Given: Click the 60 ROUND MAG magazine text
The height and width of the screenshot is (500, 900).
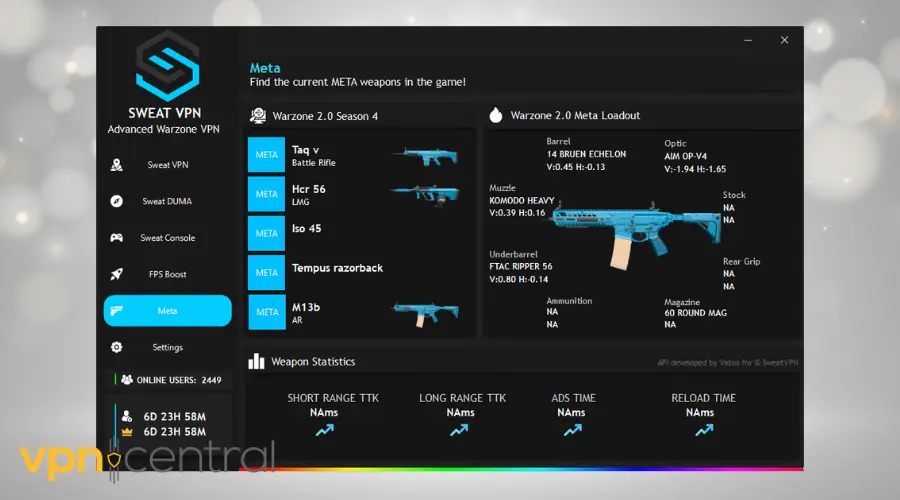Looking at the screenshot, I should (x=695, y=313).
